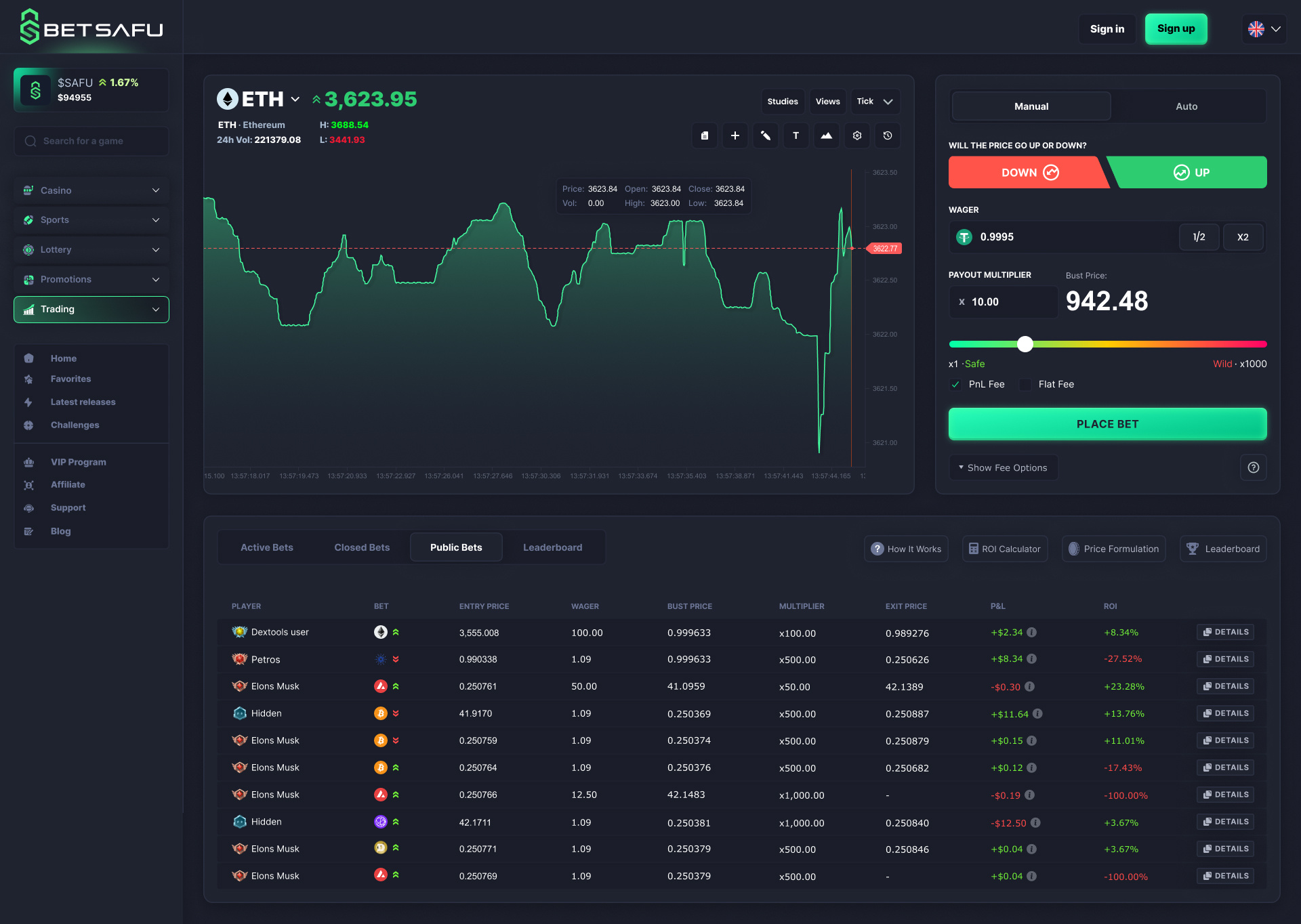
Task: Click the add indicator plus icon
Action: tap(735, 135)
